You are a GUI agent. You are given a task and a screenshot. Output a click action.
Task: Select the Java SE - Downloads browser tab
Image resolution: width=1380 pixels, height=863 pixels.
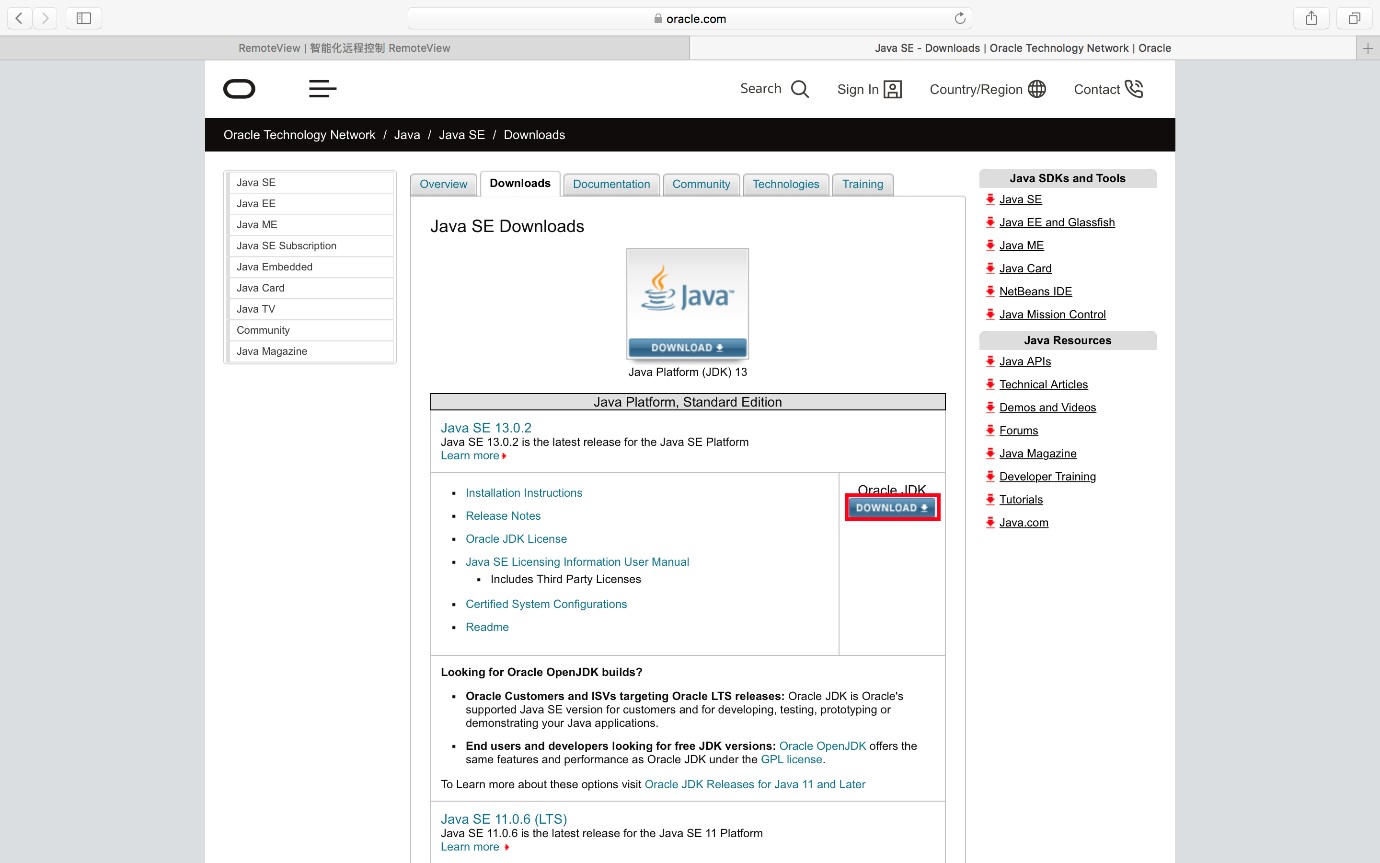pyautogui.click(x=1023, y=48)
